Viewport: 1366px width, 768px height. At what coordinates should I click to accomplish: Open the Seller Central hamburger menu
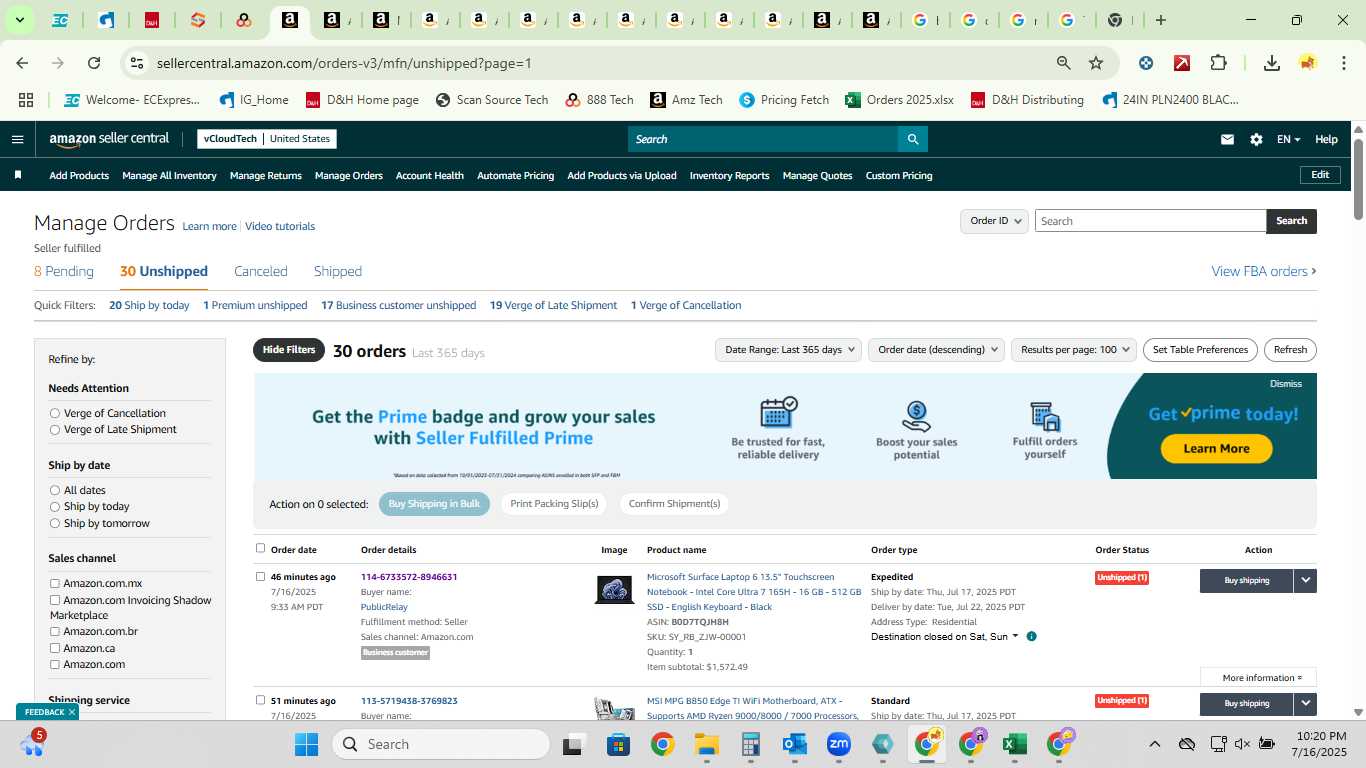click(x=17, y=139)
